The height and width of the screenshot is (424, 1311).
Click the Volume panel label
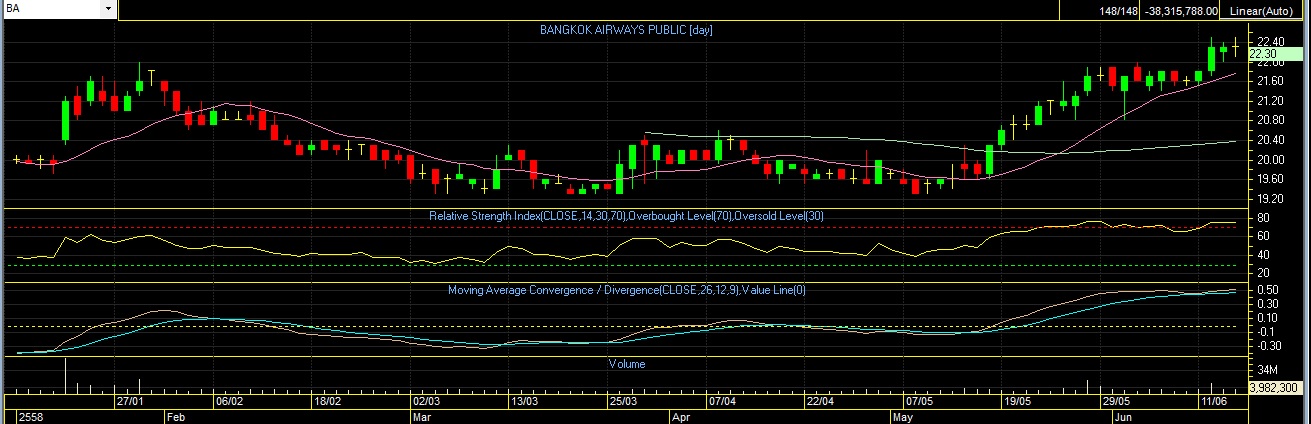(x=627, y=364)
